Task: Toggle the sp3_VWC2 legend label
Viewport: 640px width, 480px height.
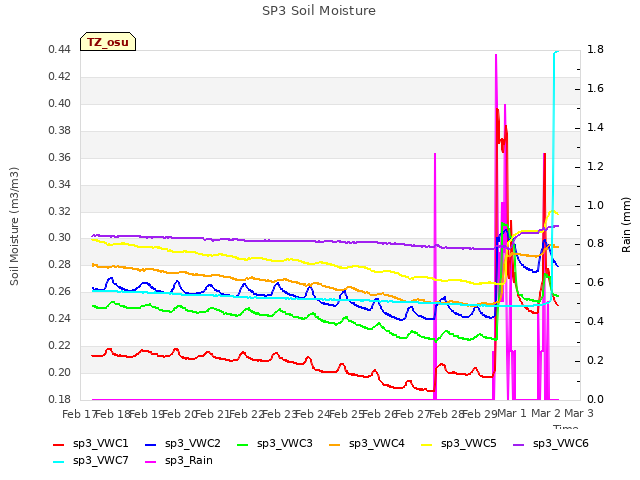Action: pos(193,444)
